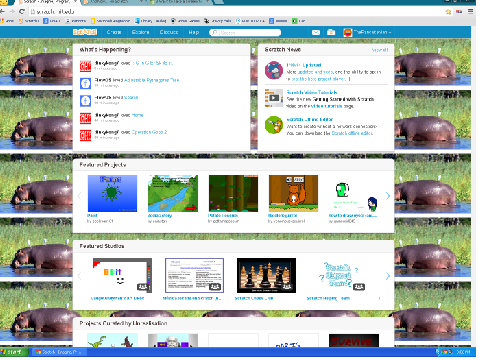The height and width of the screenshot is (360, 480).
Task: Open the Chrome hamburger menu
Action: click(470, 11)
